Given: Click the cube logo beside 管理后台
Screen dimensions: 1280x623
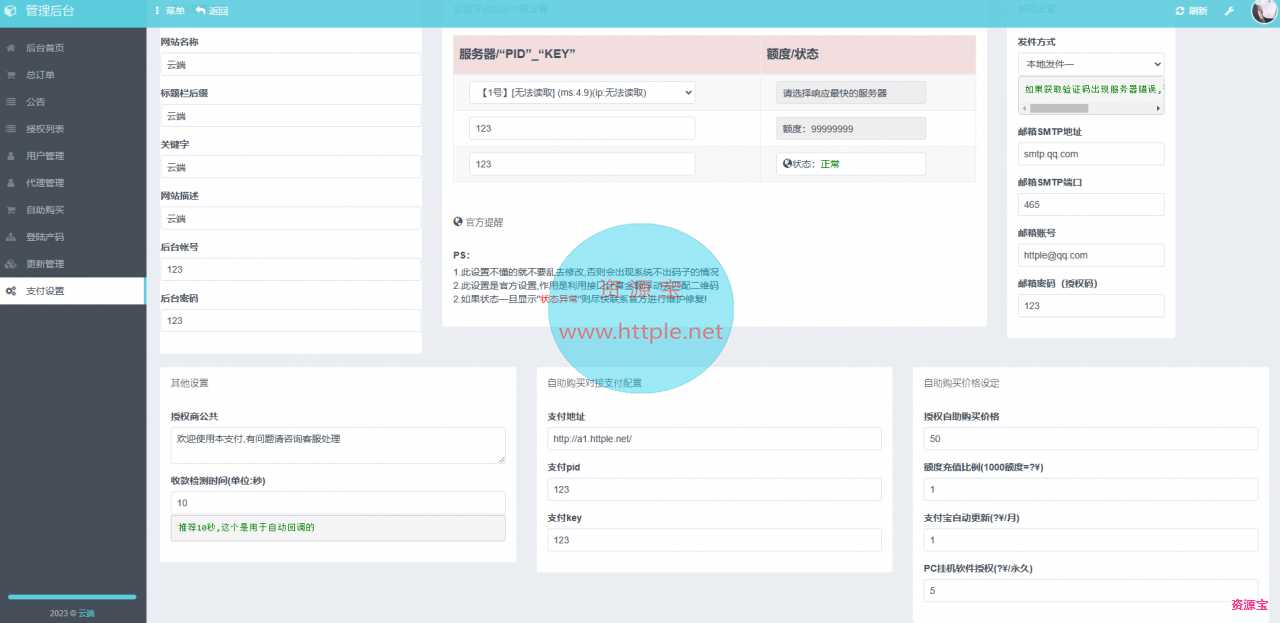Looking at the screenshot, I should click(x=11, y=11).
